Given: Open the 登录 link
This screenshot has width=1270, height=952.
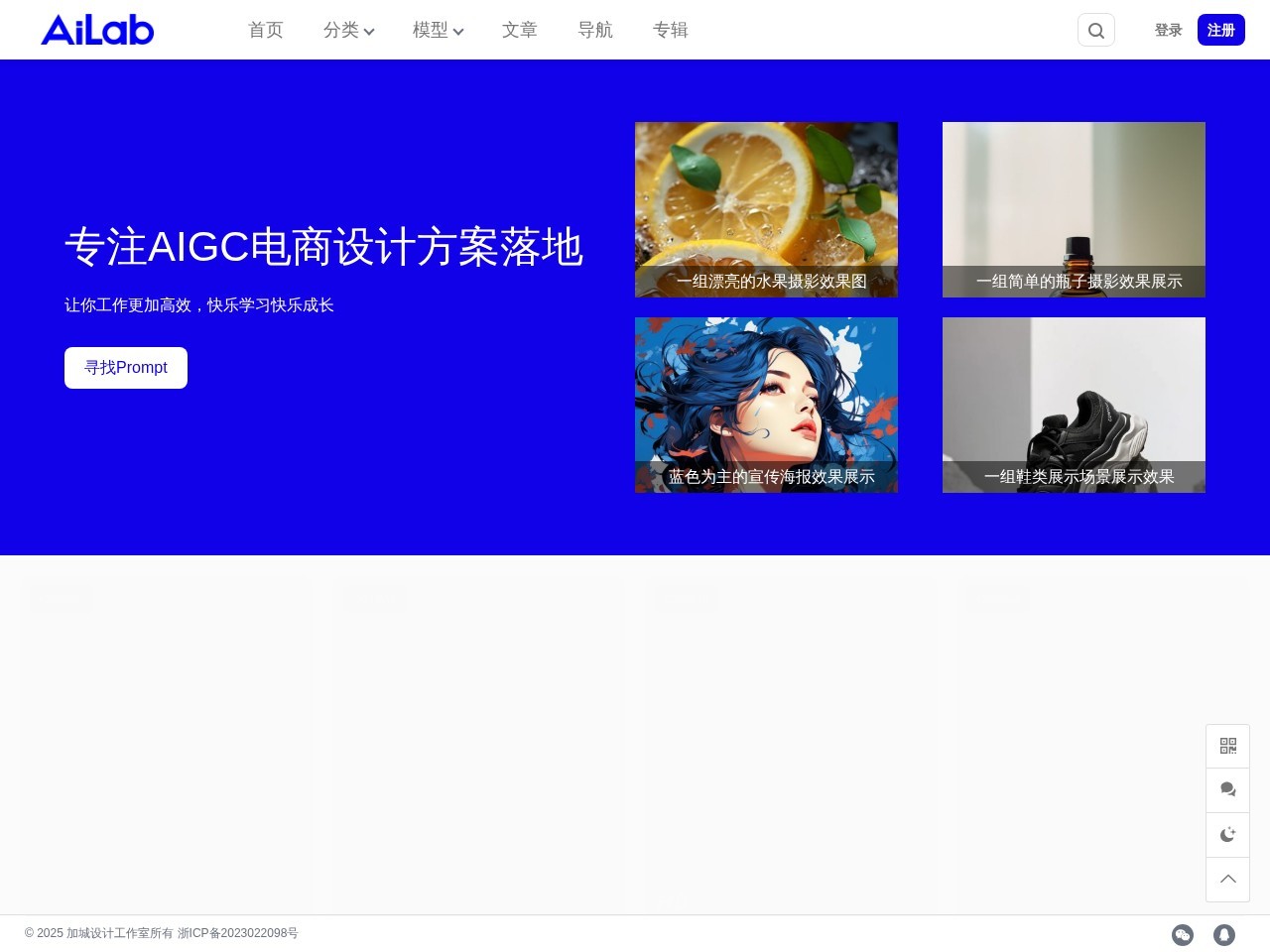Looking at the screenshot, I should point(1168,30).
